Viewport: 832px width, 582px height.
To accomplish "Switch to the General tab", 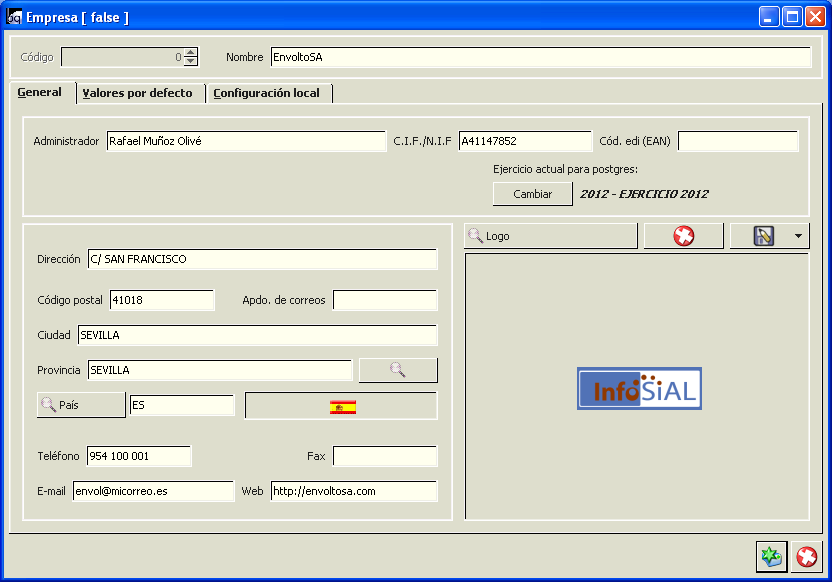I will point(40,92).
